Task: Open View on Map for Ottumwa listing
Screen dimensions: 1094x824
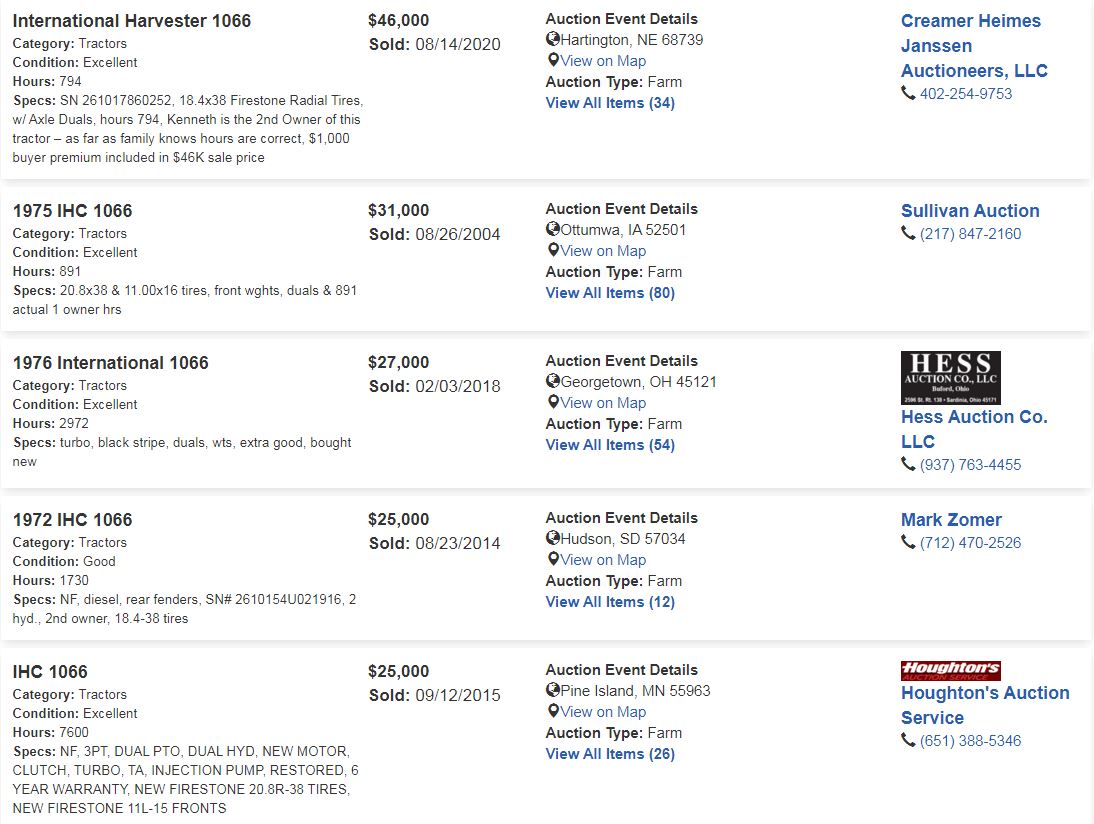Action: (x=604, y=250)
